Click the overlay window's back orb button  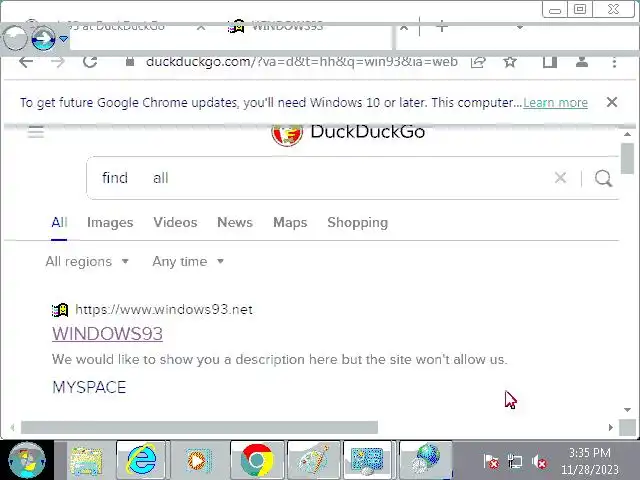15,38
